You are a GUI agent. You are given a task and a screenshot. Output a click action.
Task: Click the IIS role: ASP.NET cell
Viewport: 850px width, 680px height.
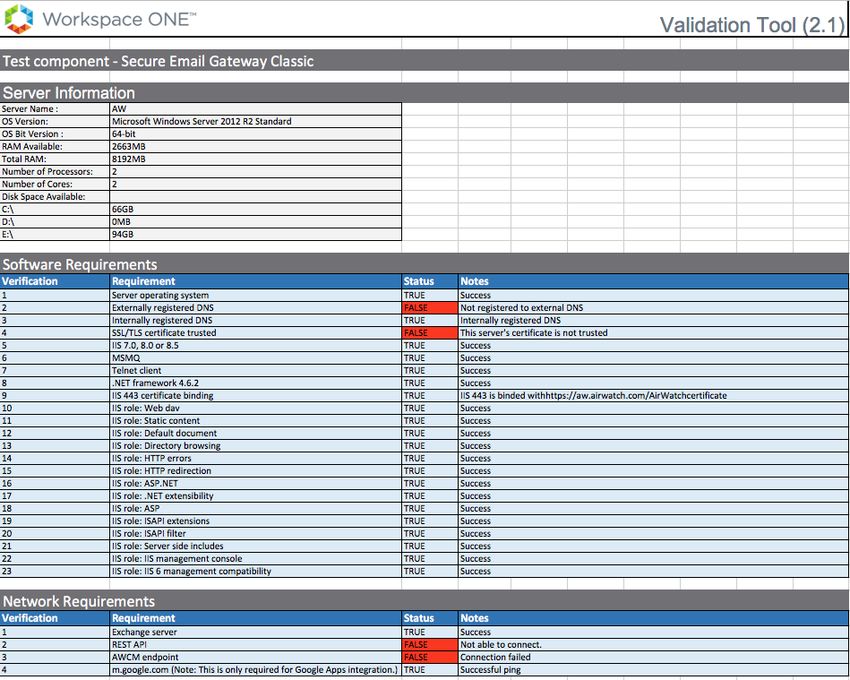(x=255, y=483)
